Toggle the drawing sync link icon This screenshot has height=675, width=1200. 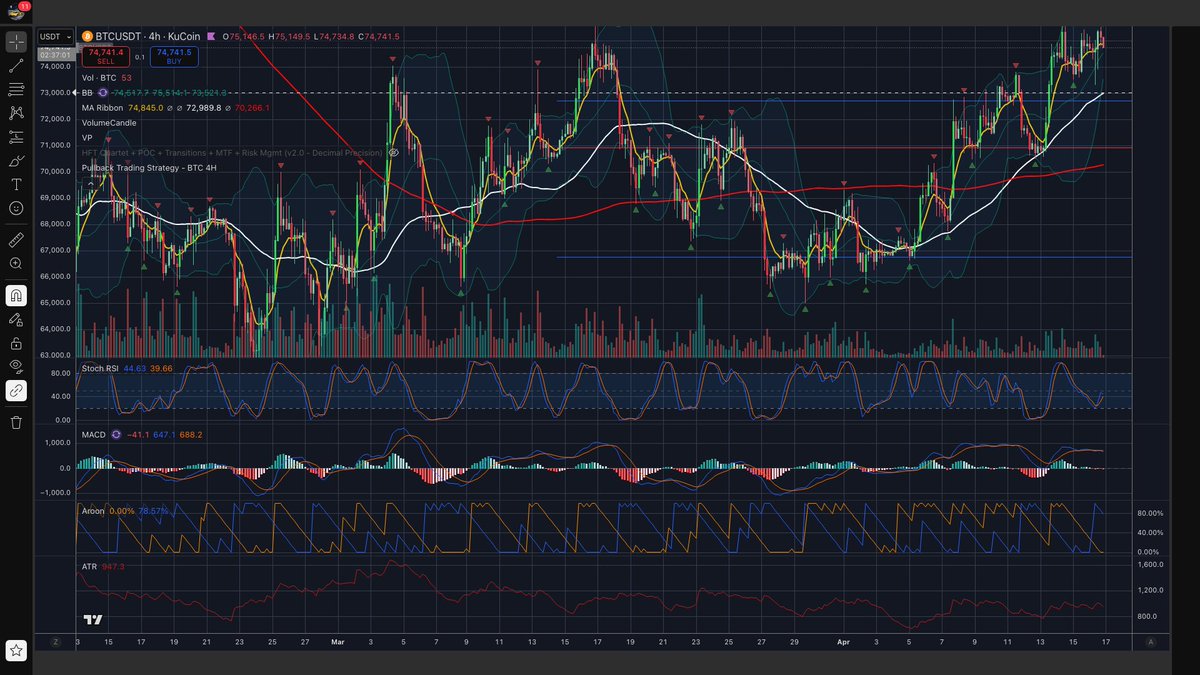pyautogui.click(x=16, y=391)
